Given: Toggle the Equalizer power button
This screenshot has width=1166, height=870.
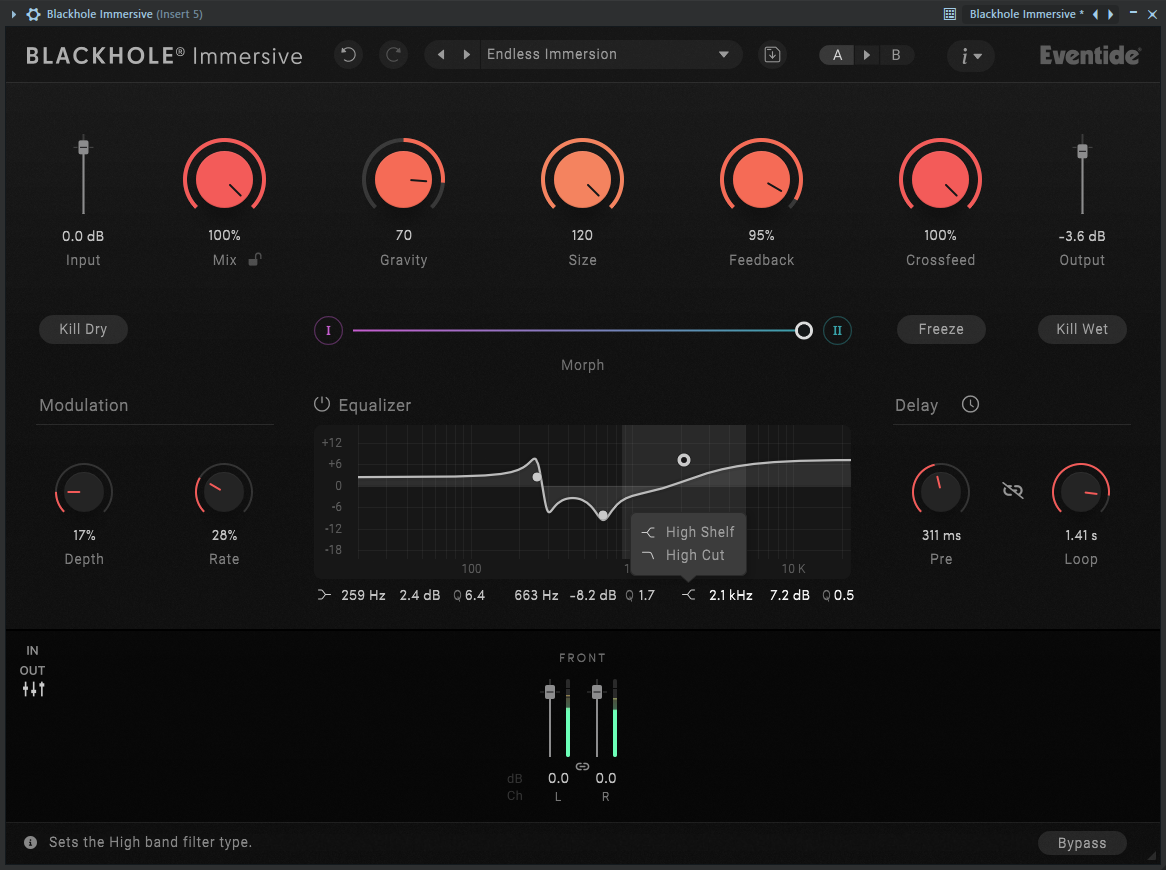Looking at the screenshot, I should pyautogui.click(x=321, y=405).
